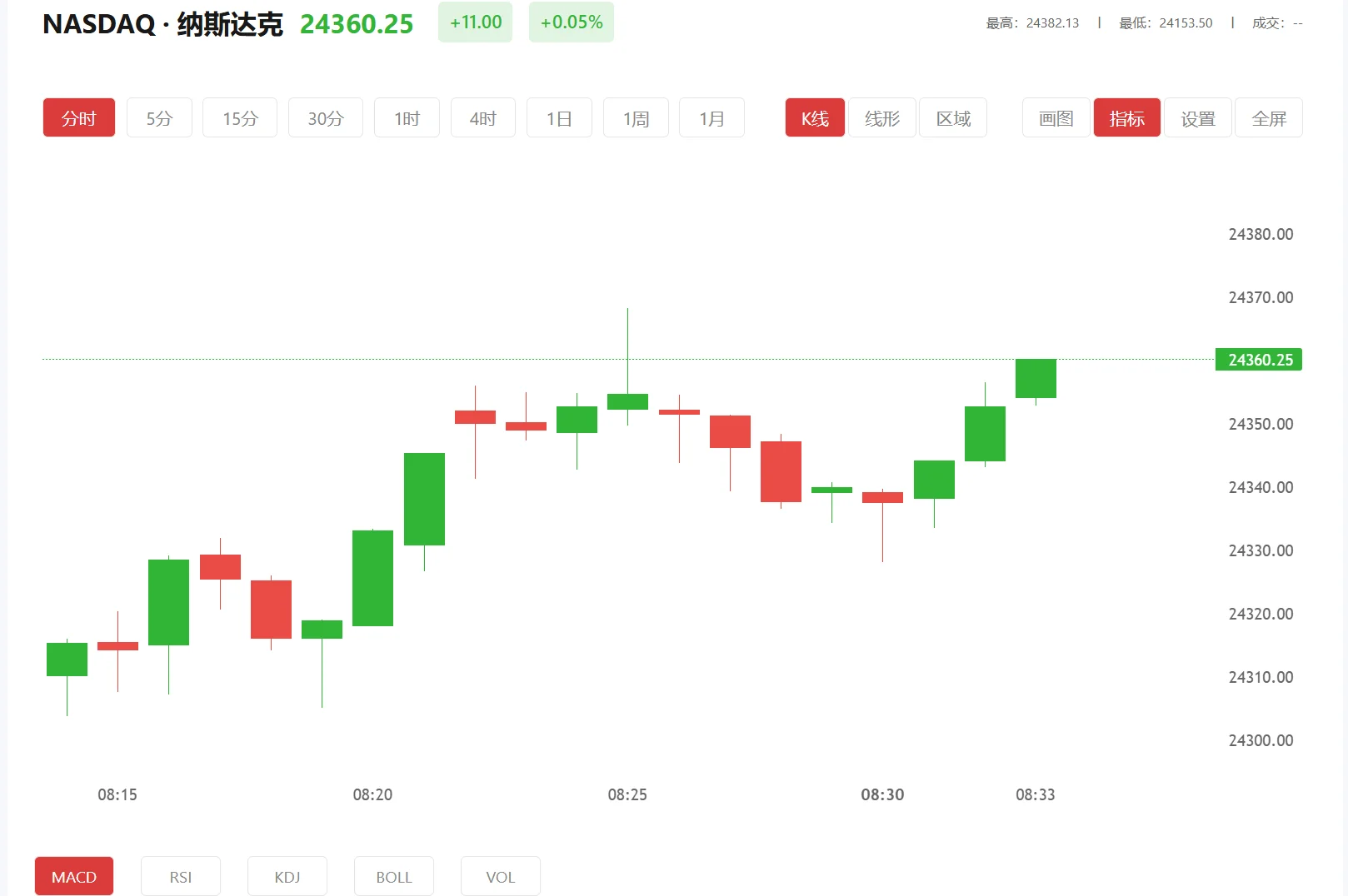Open the 画图 drawing tools
Image resolution: width=1348 pixels, height=896 pixels.
pos(1055,117)
